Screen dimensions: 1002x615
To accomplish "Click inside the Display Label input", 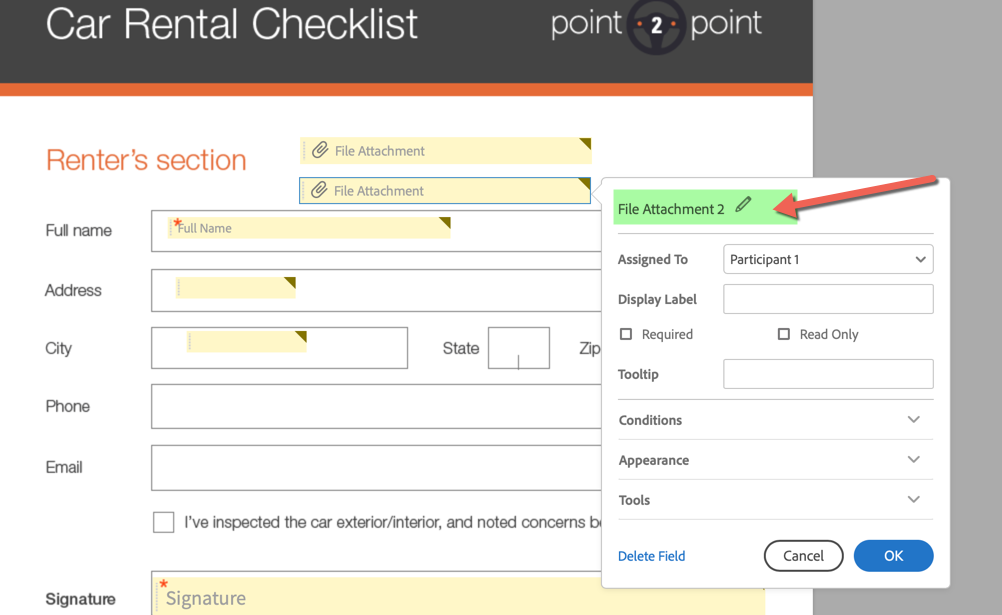I will [x=828, y=299].
